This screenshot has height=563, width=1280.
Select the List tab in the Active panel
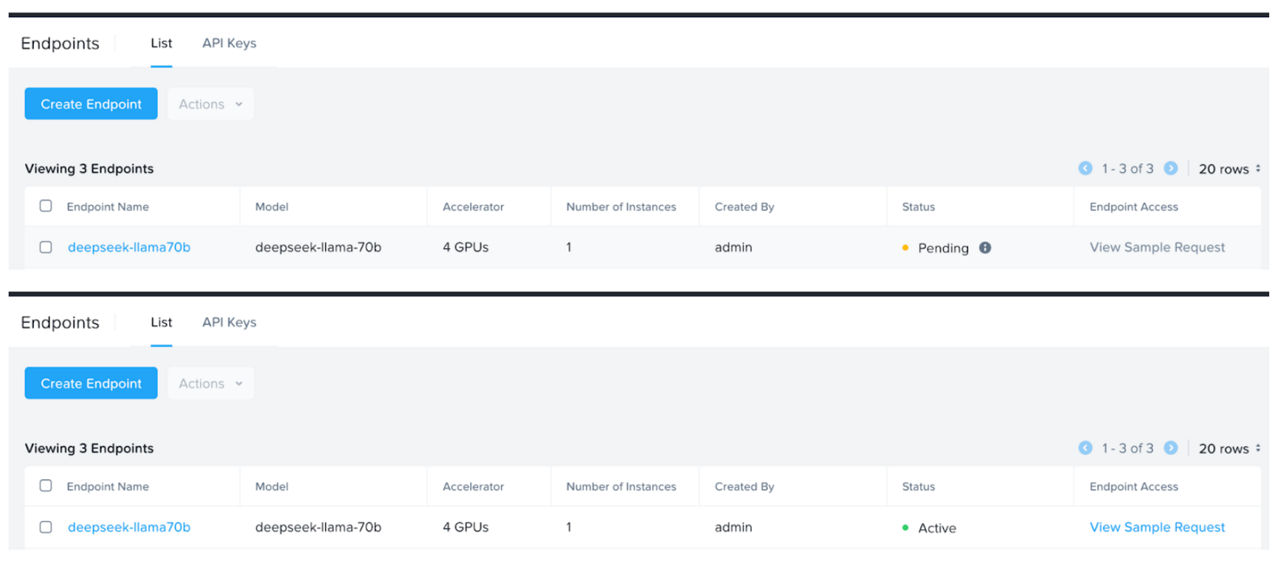(x=161, y=322)
